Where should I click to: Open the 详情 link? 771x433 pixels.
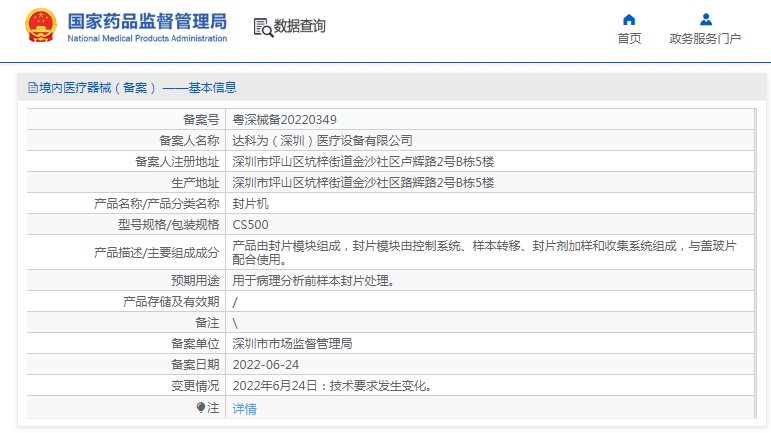click(x=244, y=408)
